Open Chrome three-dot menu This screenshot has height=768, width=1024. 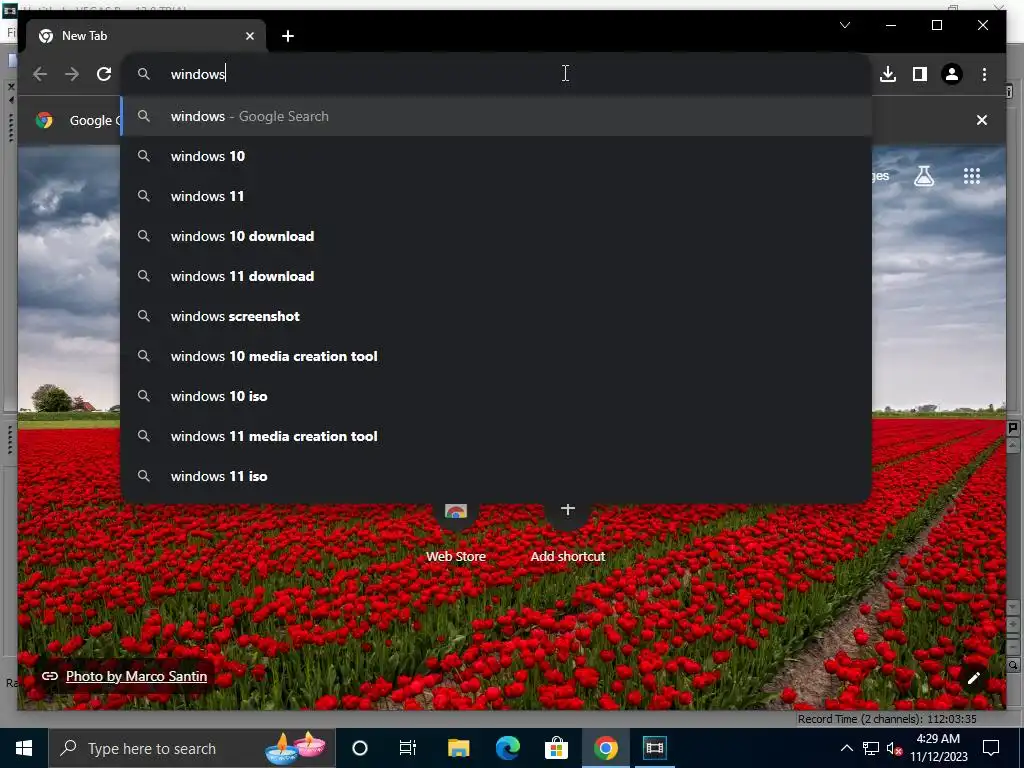[984, 74]
